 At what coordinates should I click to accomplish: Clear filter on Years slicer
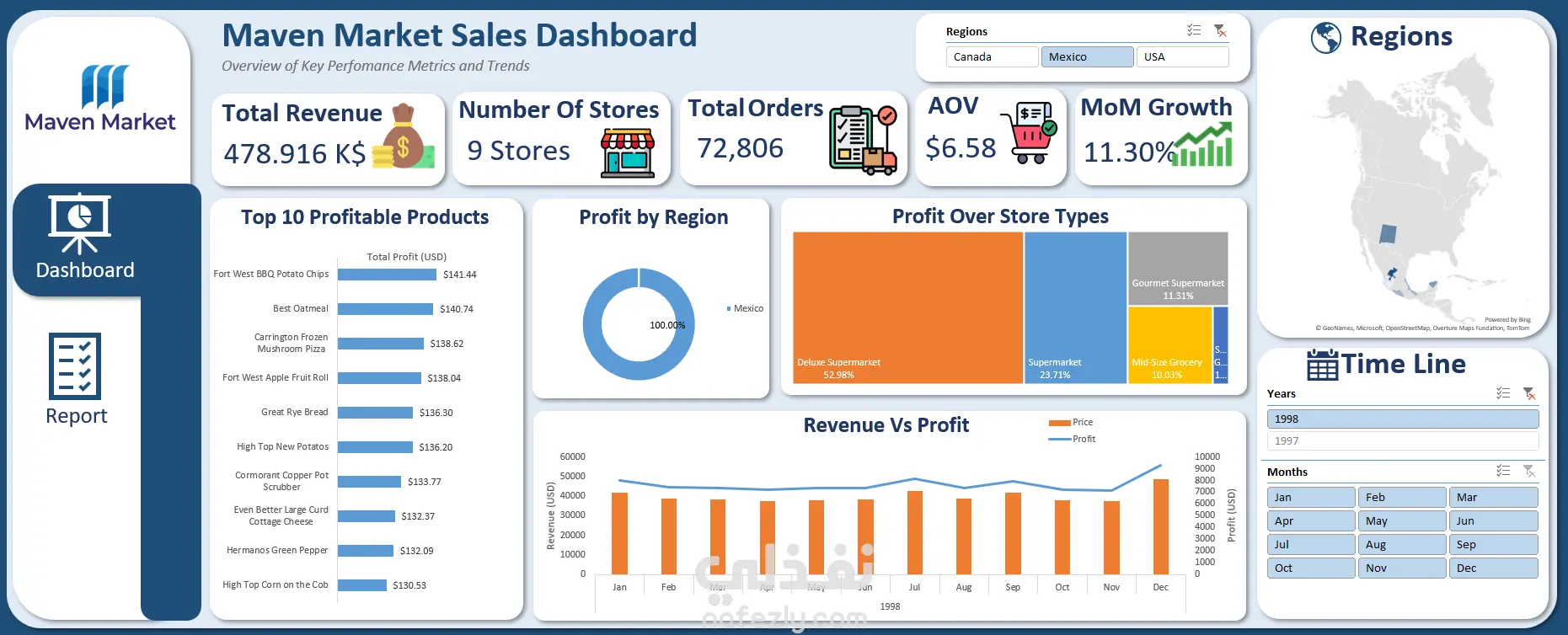point(1530,393)
